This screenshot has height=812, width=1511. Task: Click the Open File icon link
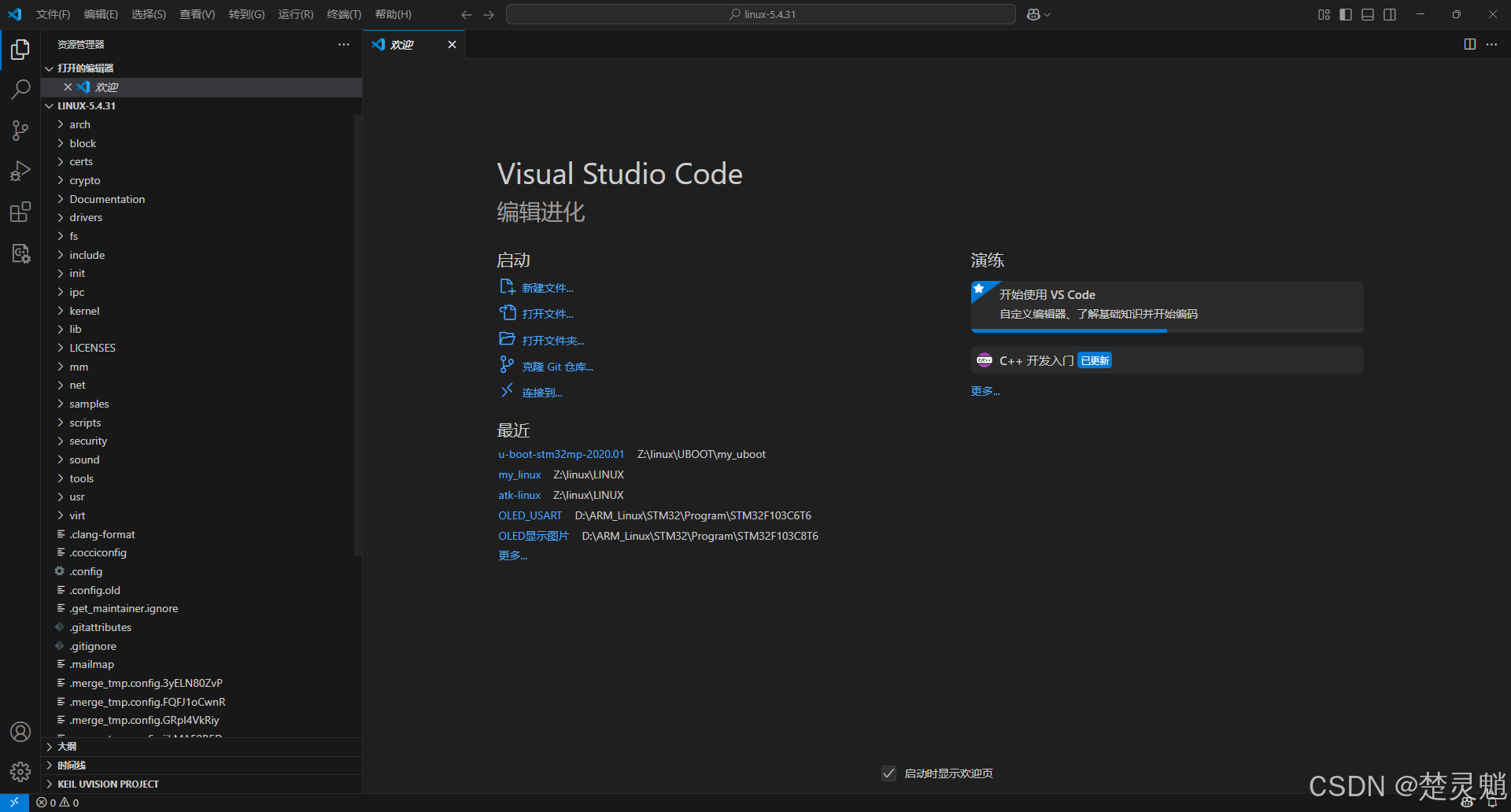pos(507,313)
